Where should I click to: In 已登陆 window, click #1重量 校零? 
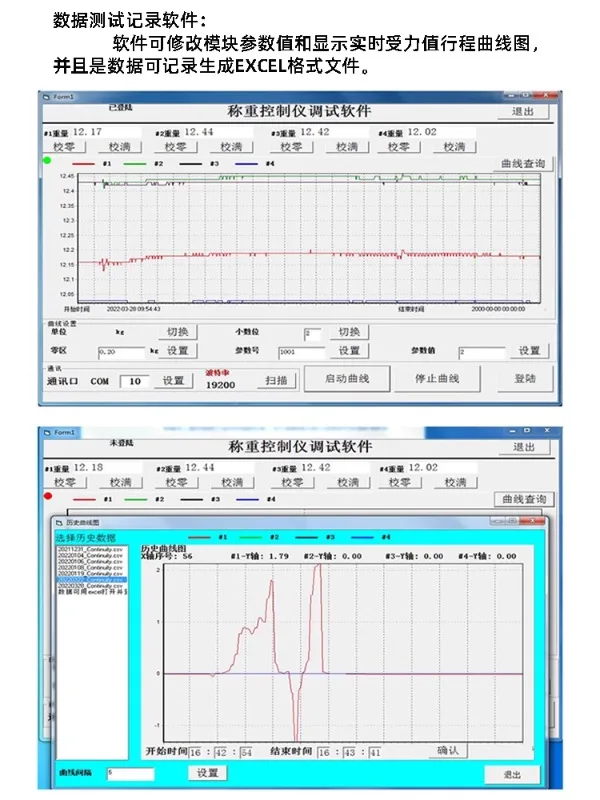click(x=64, y=147)
